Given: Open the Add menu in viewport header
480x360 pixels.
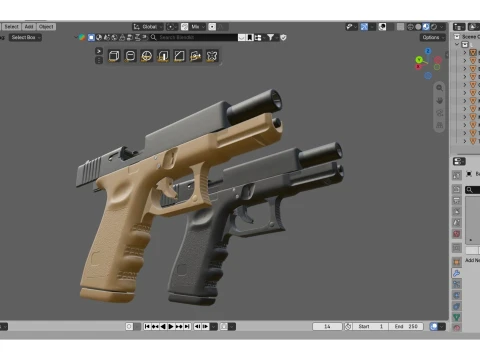Looking at the screenshot, I should point(29,27).
